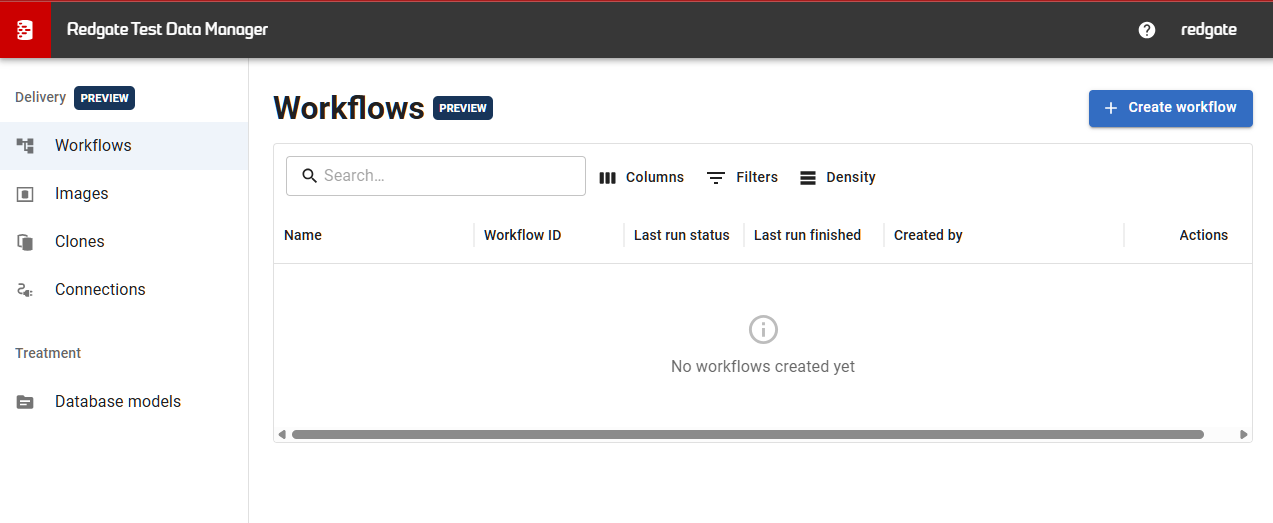Screen dimensions: 1273x523
Task: Click the Created by column header
Action: pos(928,235)
